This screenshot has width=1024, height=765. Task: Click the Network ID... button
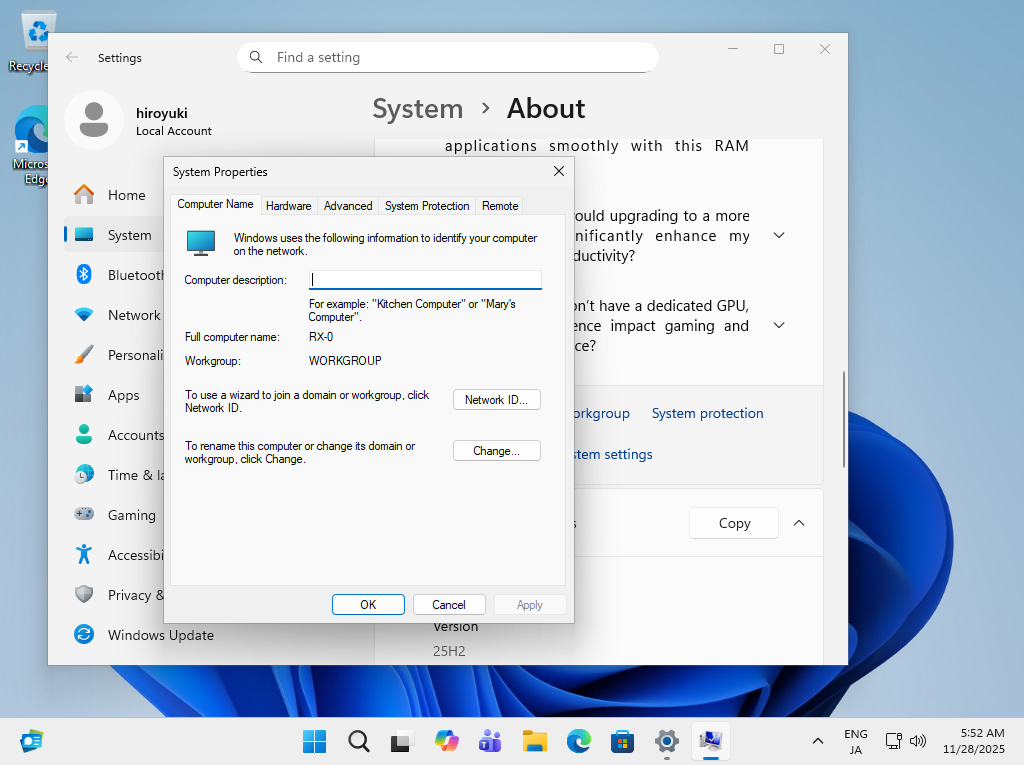pyautogui.click(x=497, y=400)
